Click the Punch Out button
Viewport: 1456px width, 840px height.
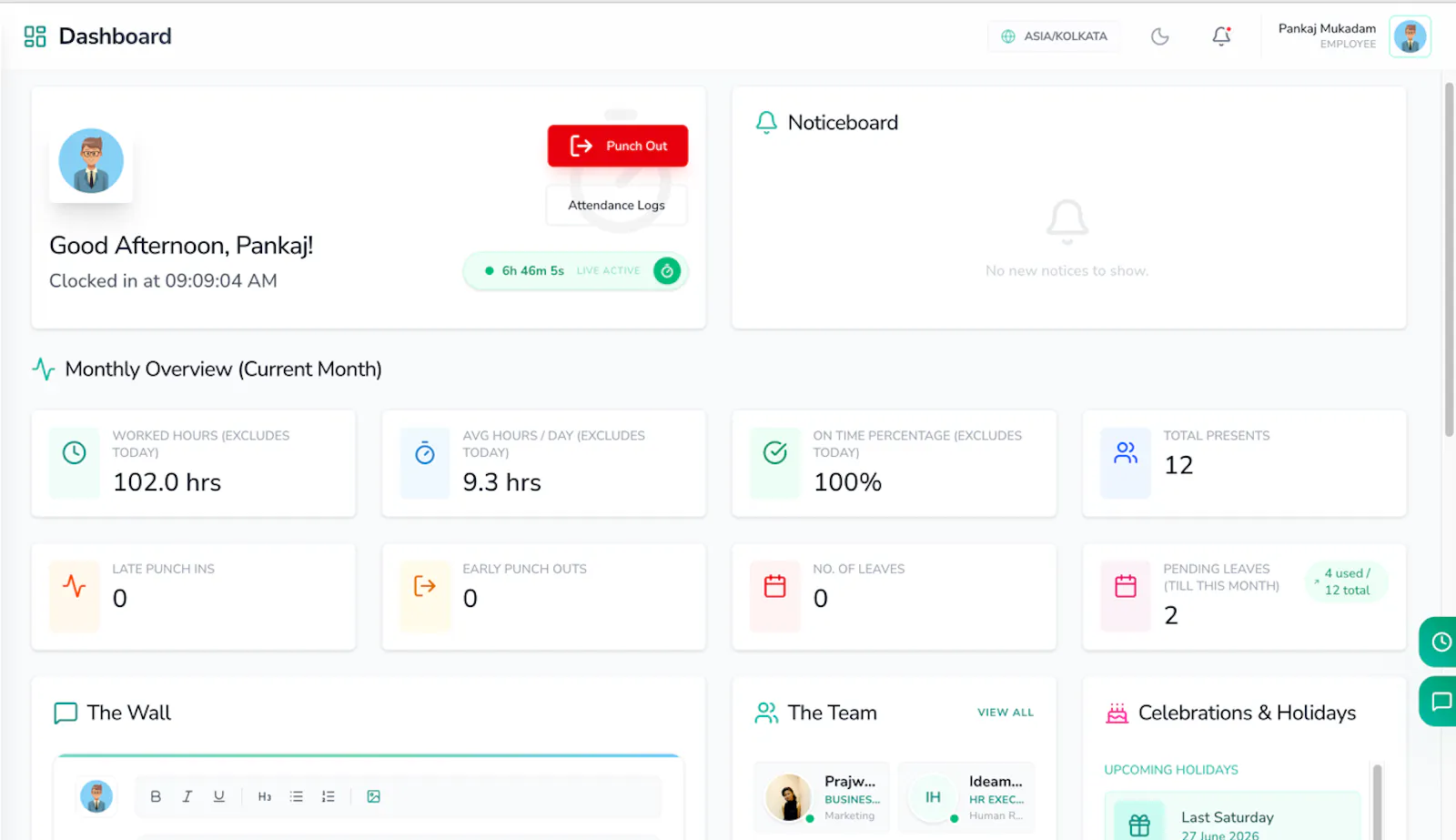[618, 146]
